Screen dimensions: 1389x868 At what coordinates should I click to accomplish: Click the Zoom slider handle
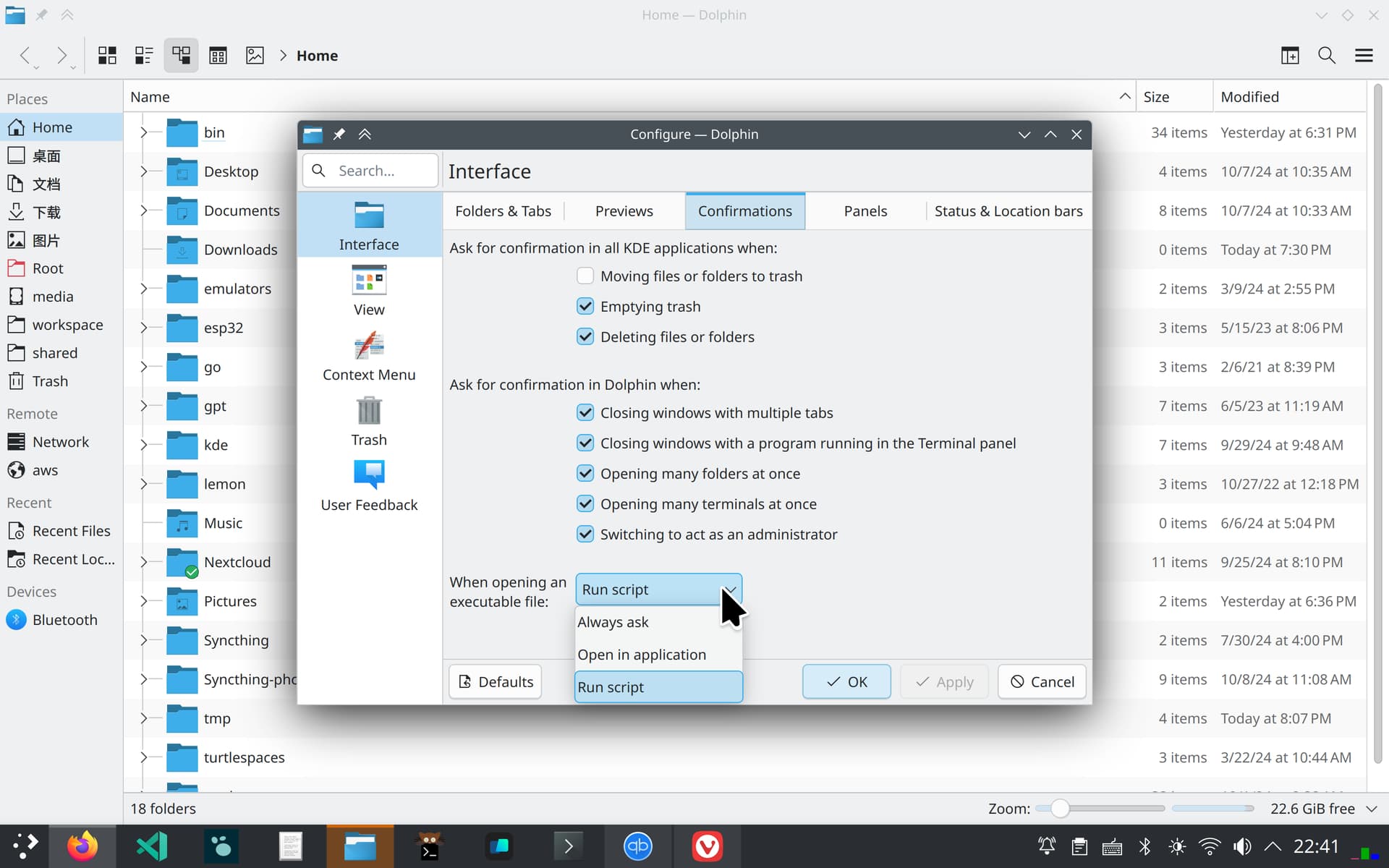(1060, 809)
